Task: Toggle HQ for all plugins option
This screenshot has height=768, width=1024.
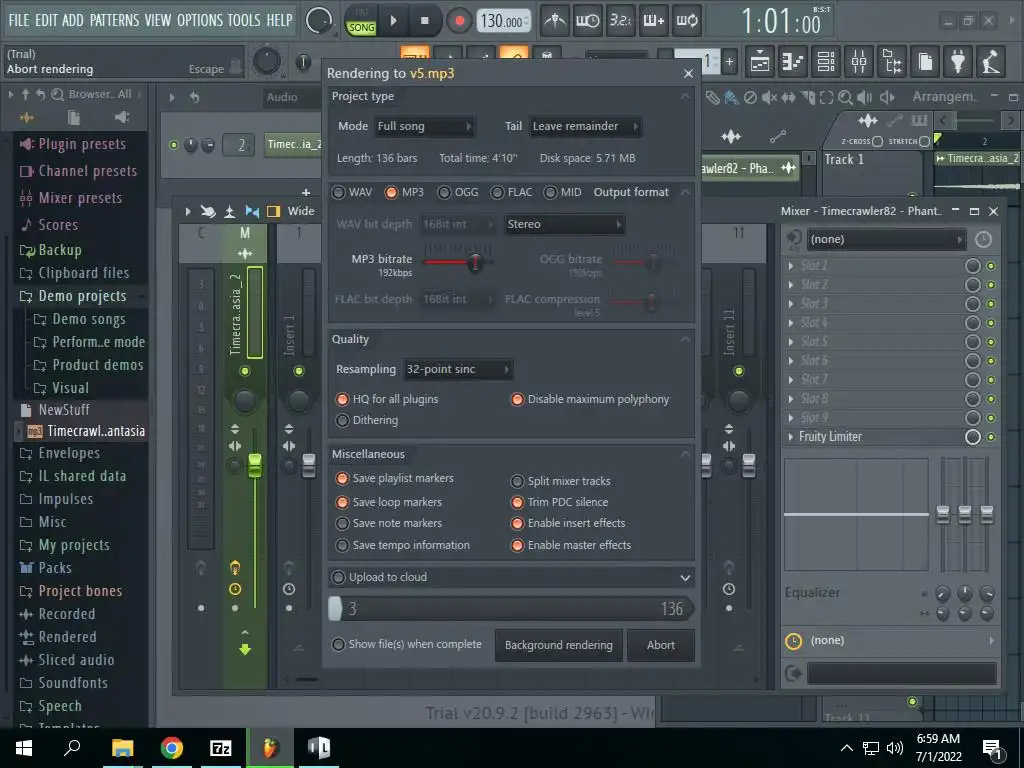Action: (x=387, y=399)
